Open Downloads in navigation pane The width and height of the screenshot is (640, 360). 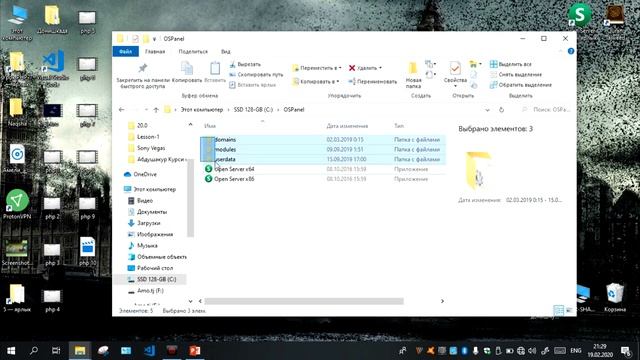(149, 223)
